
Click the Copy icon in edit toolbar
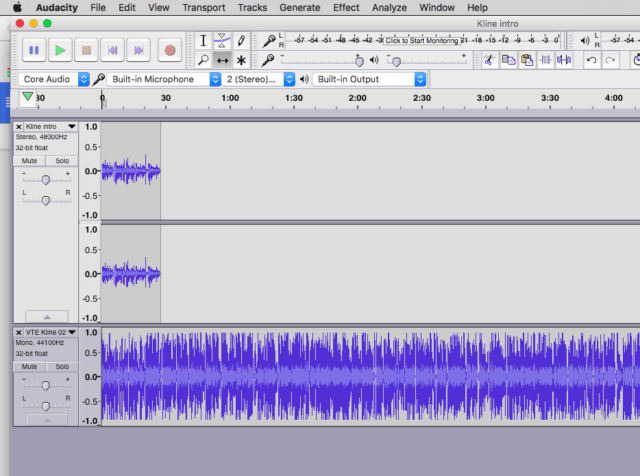[508, 60]
